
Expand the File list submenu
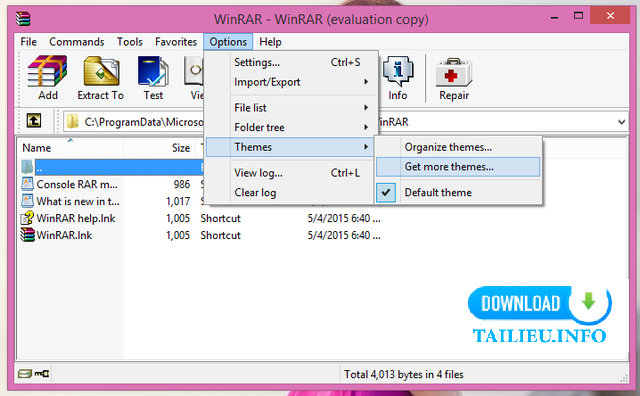pos(366,107)
